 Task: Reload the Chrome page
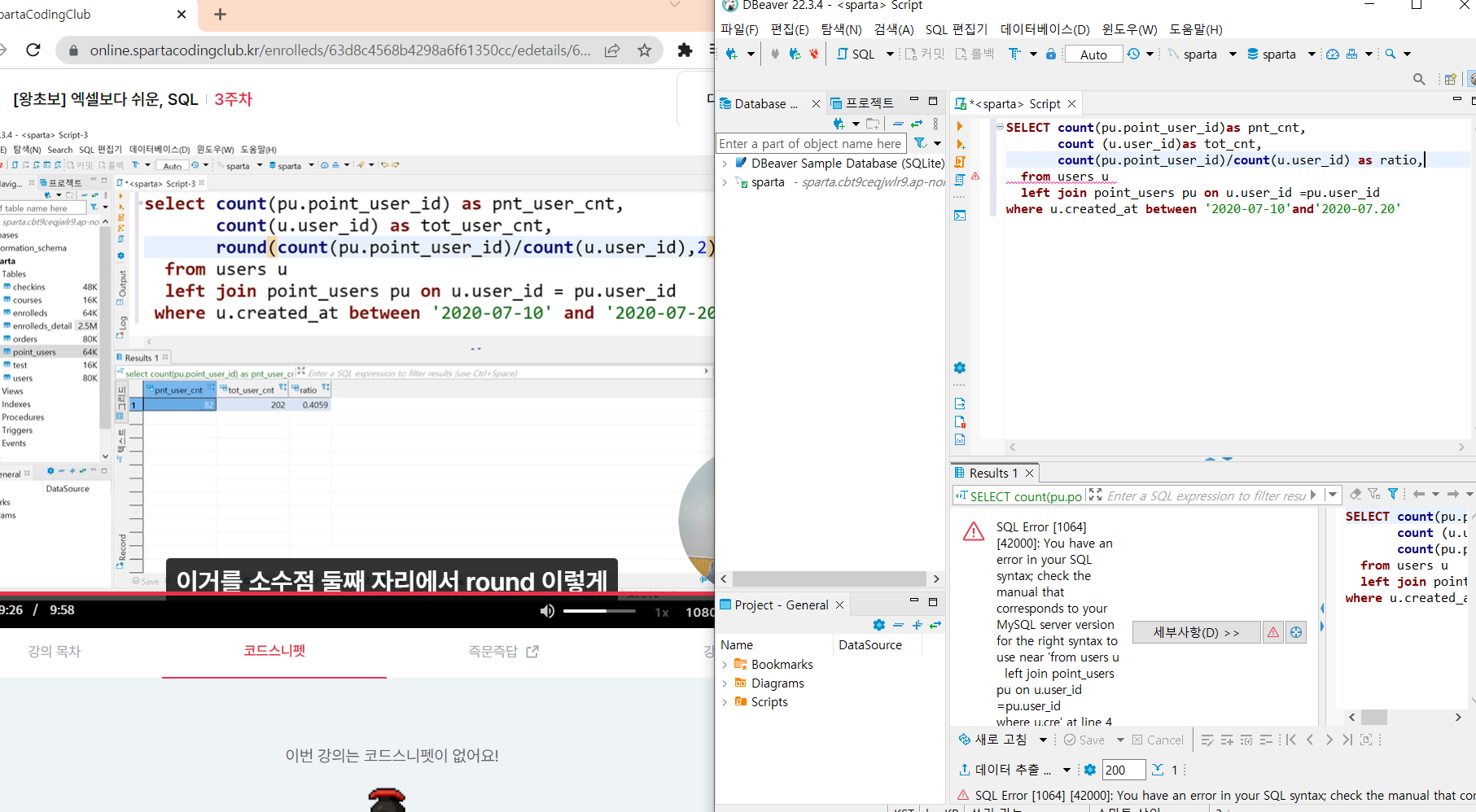coord(33,50)
